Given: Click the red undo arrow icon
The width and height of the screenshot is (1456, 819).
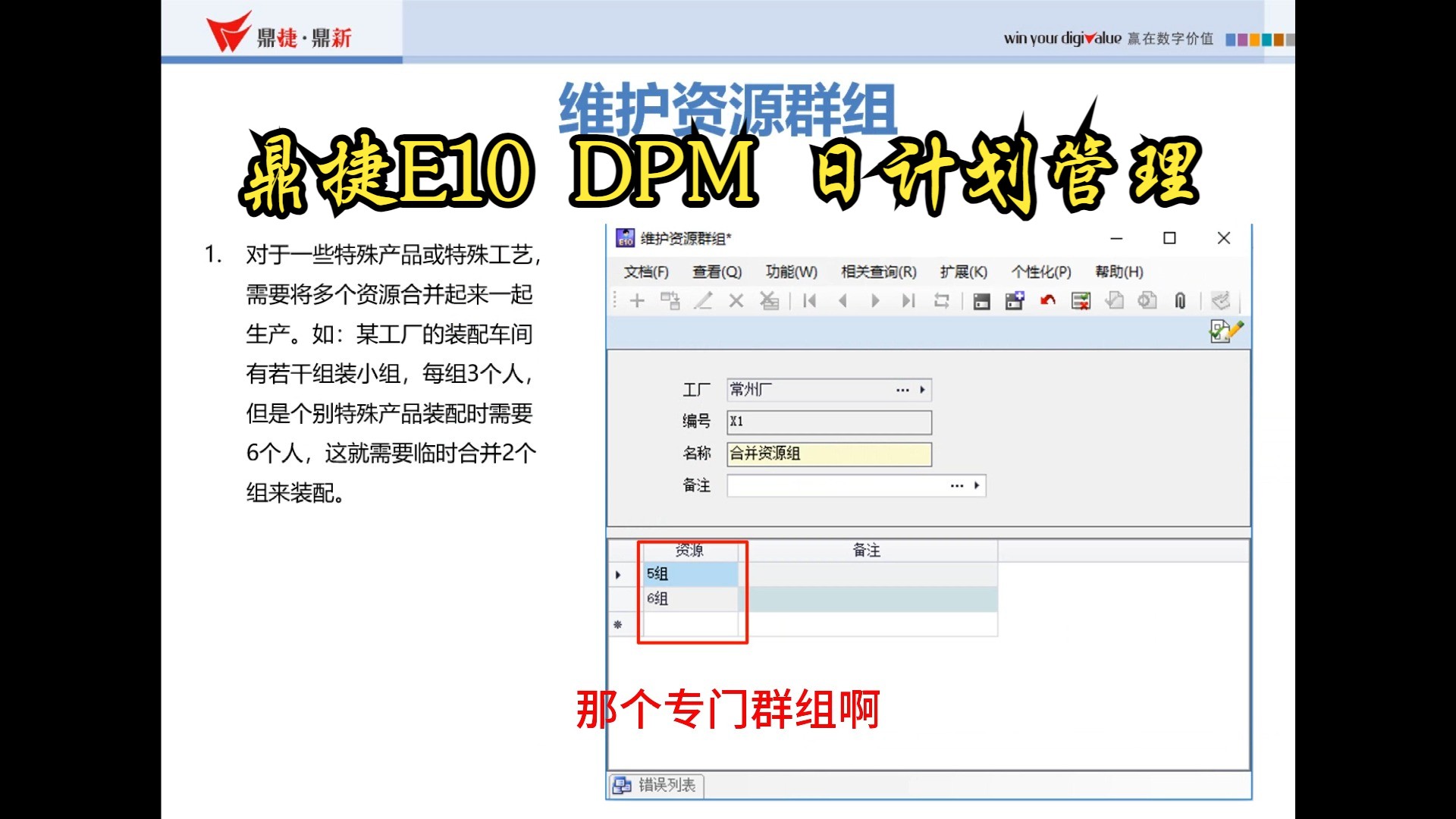Looking at the screenshot, I should [x=1048, y=301].
